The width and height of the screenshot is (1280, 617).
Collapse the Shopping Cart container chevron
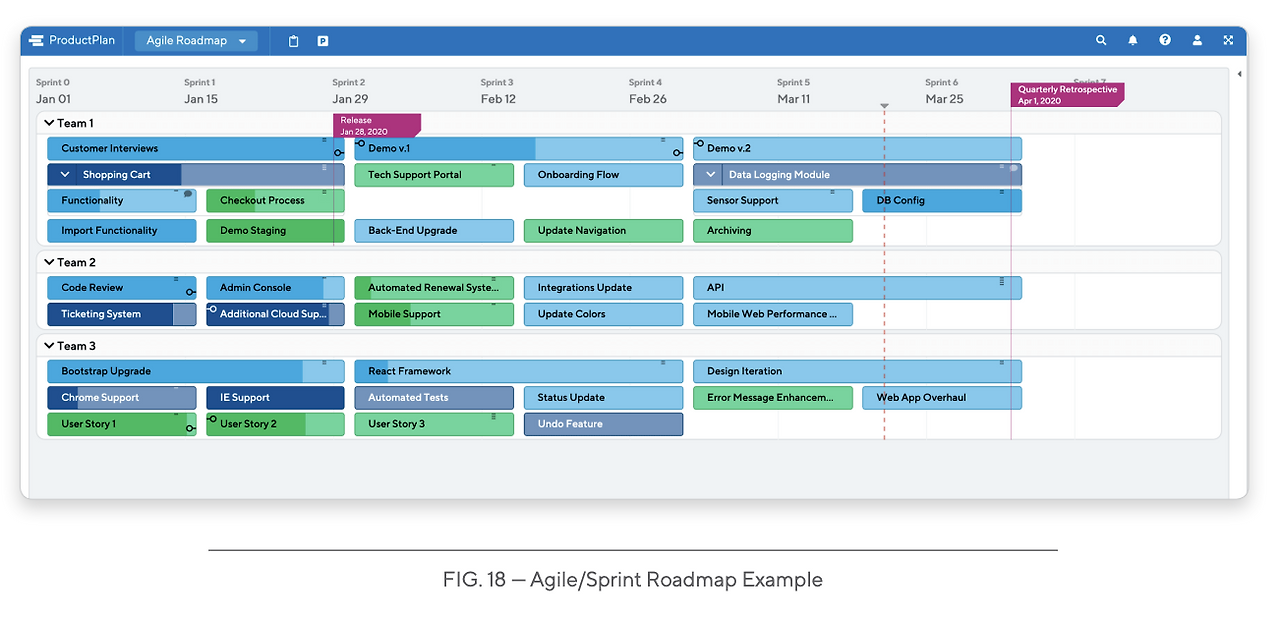[65, 175]
